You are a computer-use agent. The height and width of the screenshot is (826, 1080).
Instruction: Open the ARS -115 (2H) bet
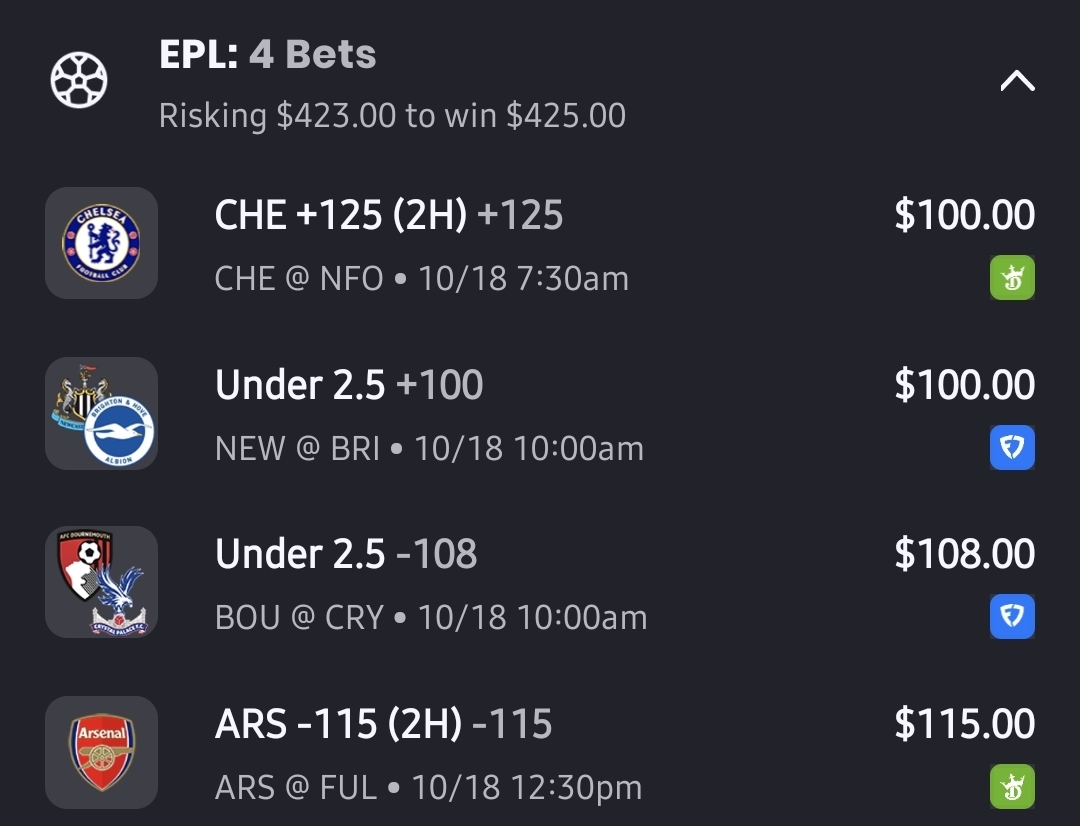(383, 725)
